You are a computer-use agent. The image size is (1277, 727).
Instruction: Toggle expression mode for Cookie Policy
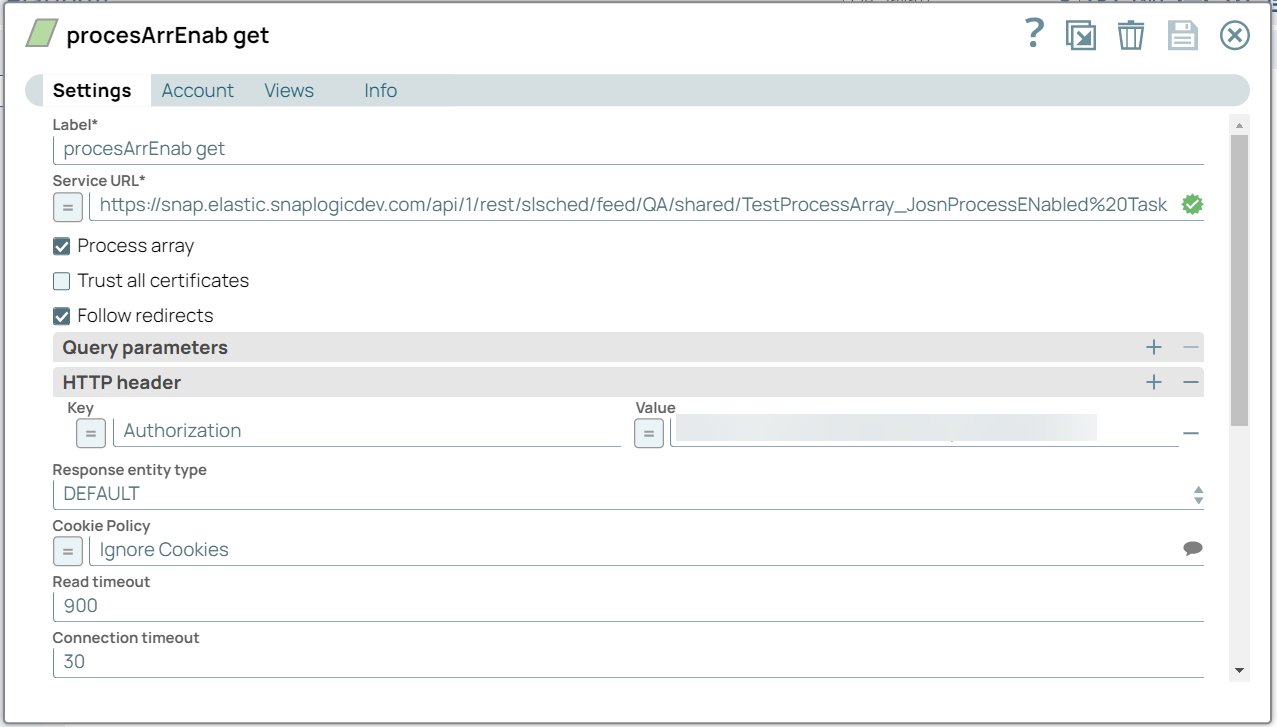[x=67, y=551]
